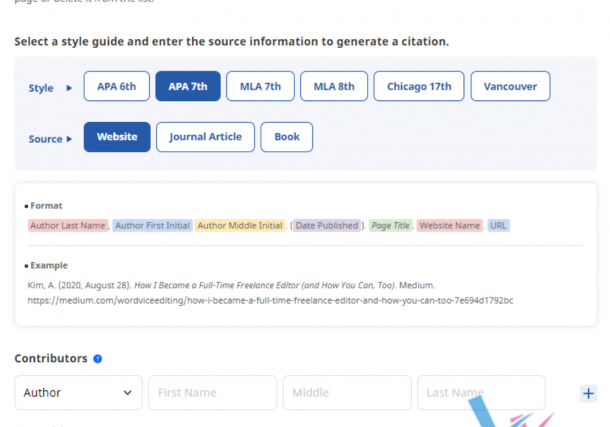Click the plus icon to add contributor
The height and width of the screenshot is (427, 610).
click(588, 393)
